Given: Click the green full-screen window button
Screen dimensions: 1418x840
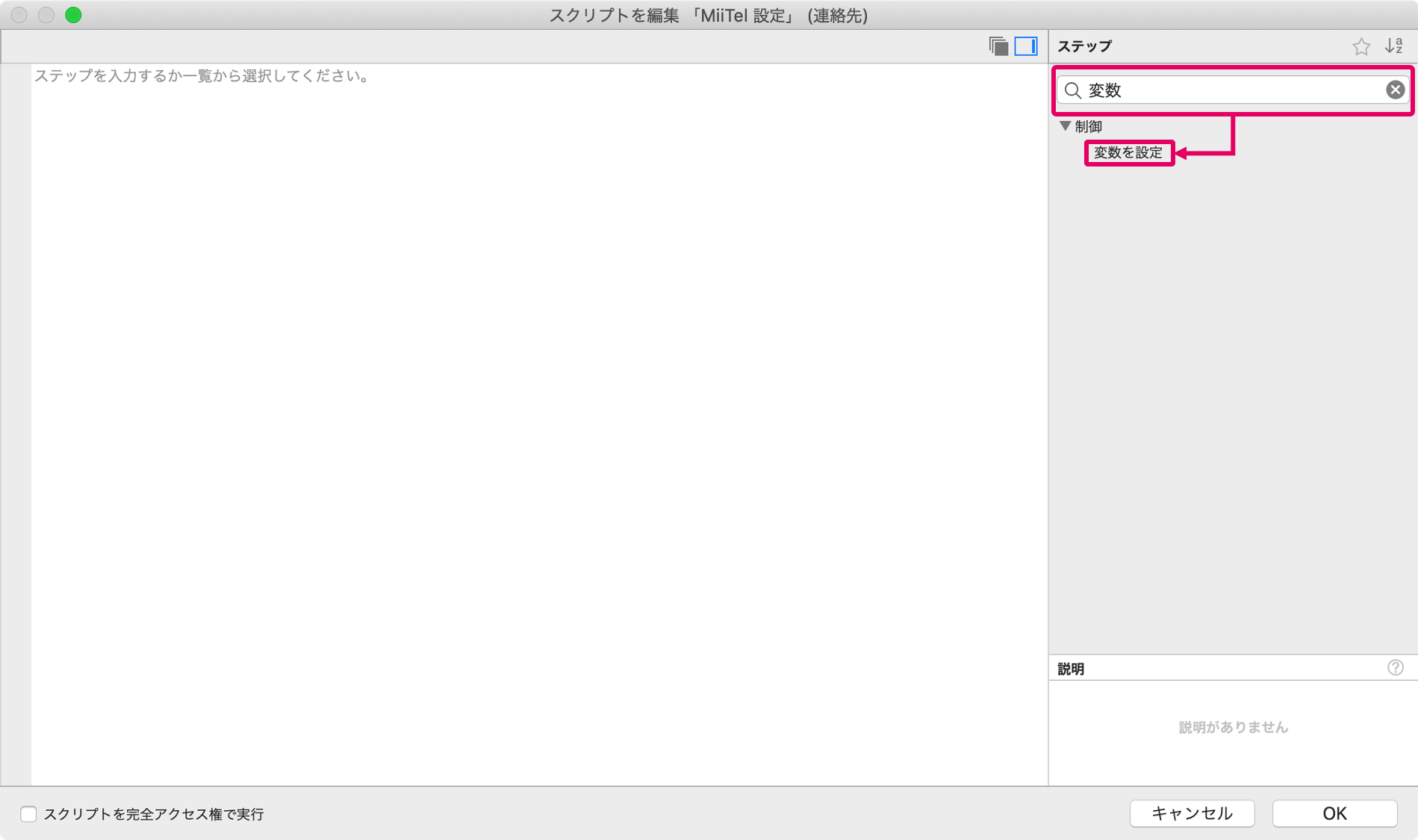Looking at the screenshot, I should coord(73,15).
